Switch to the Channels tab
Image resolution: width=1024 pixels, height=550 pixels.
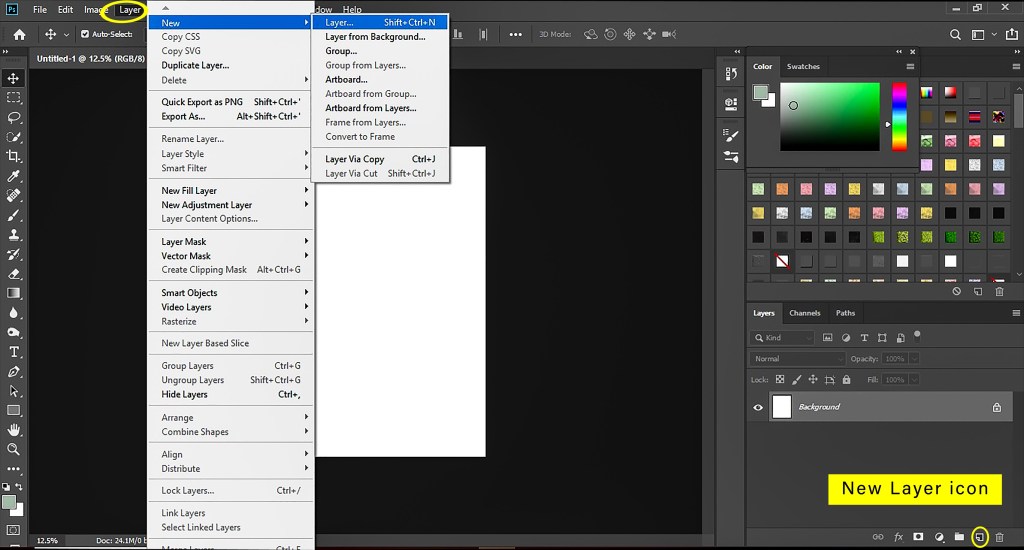[804, 313]
